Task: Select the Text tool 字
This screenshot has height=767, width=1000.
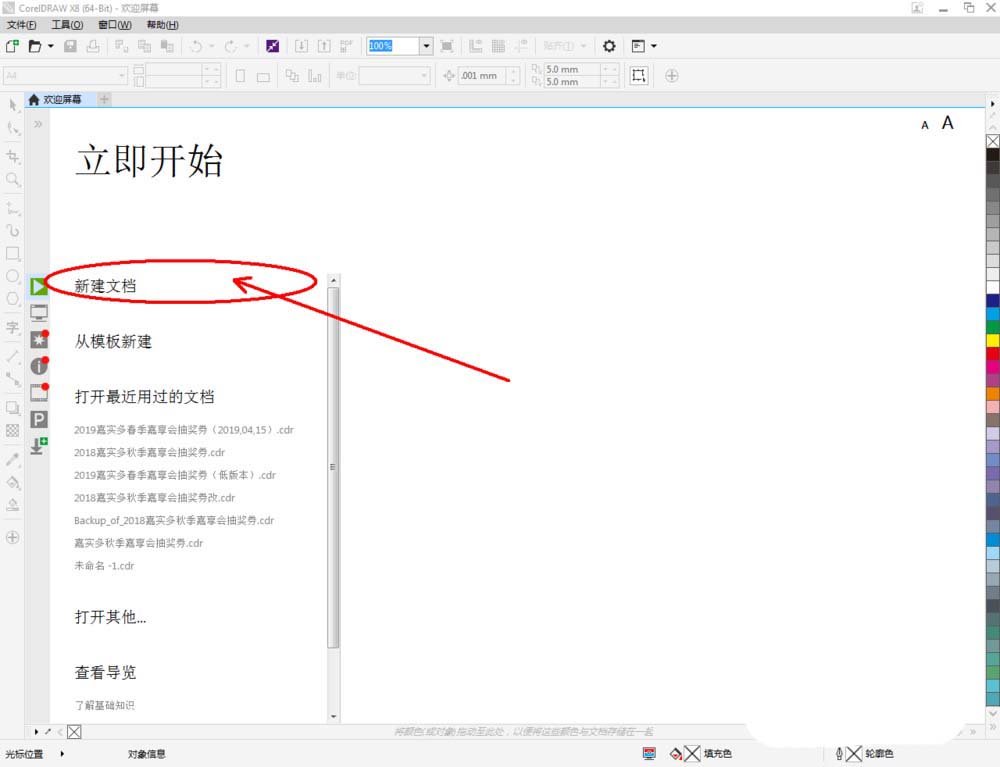Action: [x=13, y=328]
